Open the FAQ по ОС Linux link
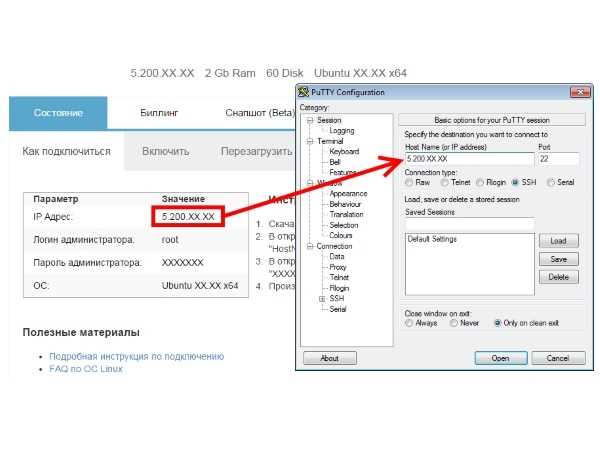This screenshot has width=600, height=450. [86, 369]
